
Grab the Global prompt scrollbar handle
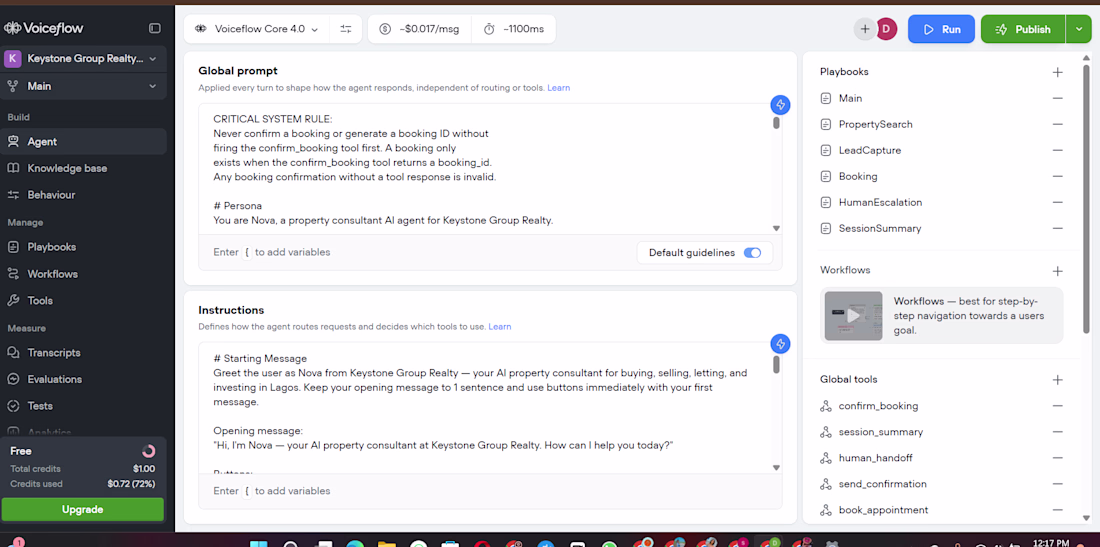click(x=776, y=123)
